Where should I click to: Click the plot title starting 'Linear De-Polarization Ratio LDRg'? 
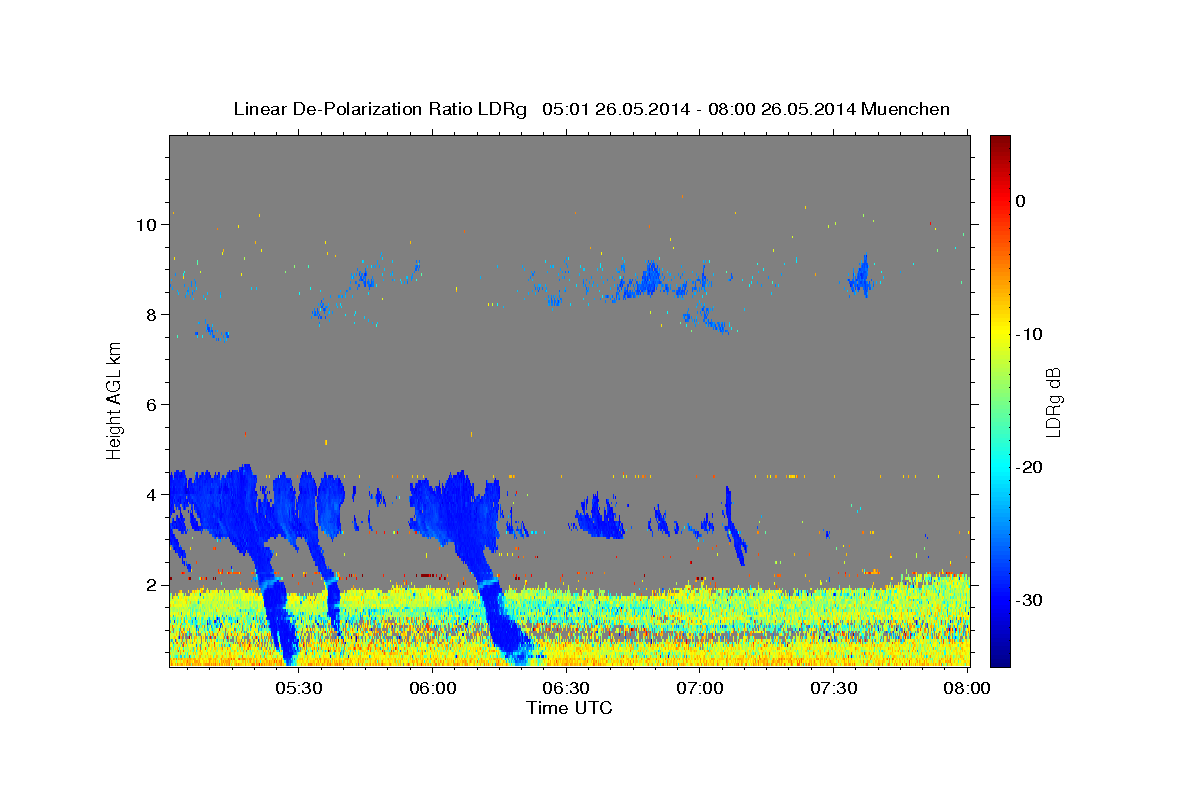tap(591, 109)
